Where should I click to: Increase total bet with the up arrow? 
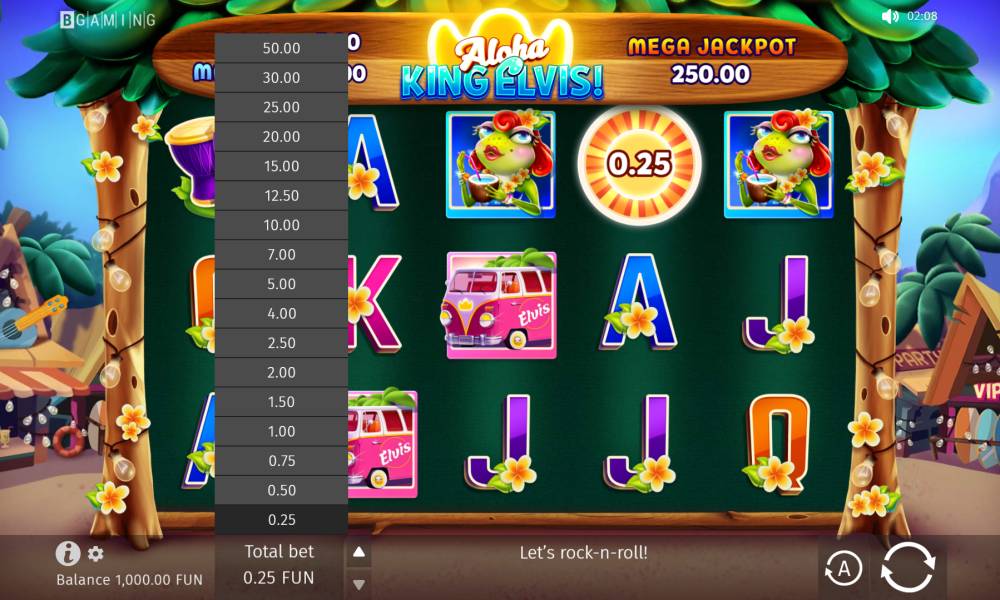pos(359,552)
